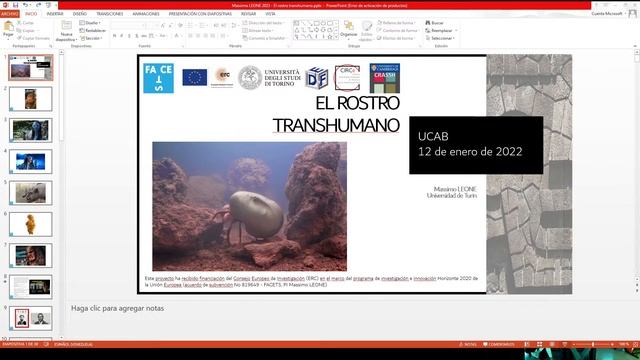Open the Relleno de forma dropdown
640x360 pixels.
(396, 23)
